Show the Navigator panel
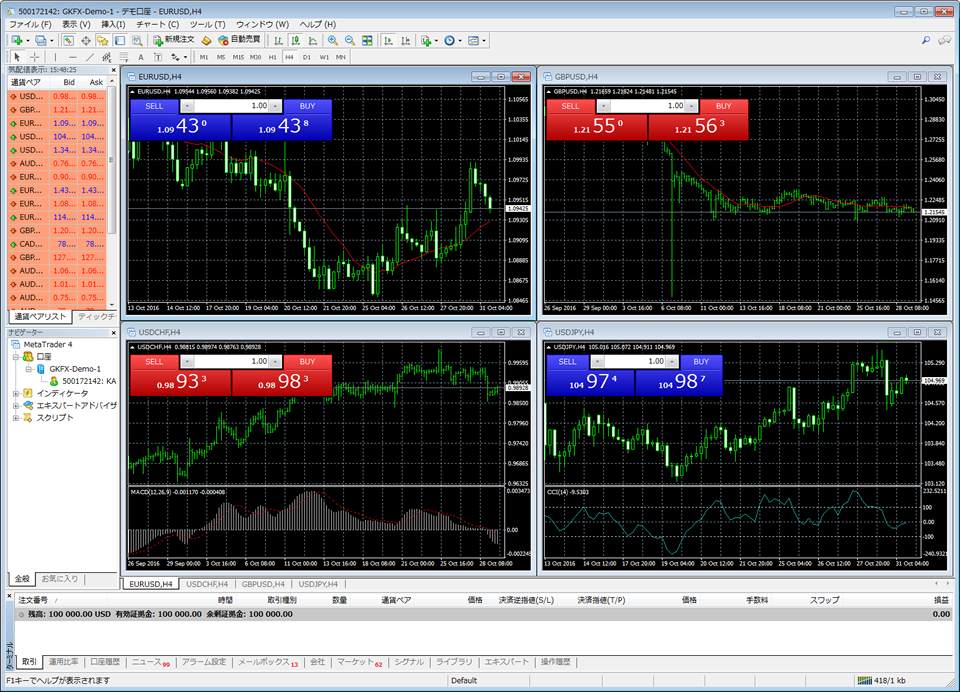This screenshot has height=692, width=960. (x=100, y=40)
